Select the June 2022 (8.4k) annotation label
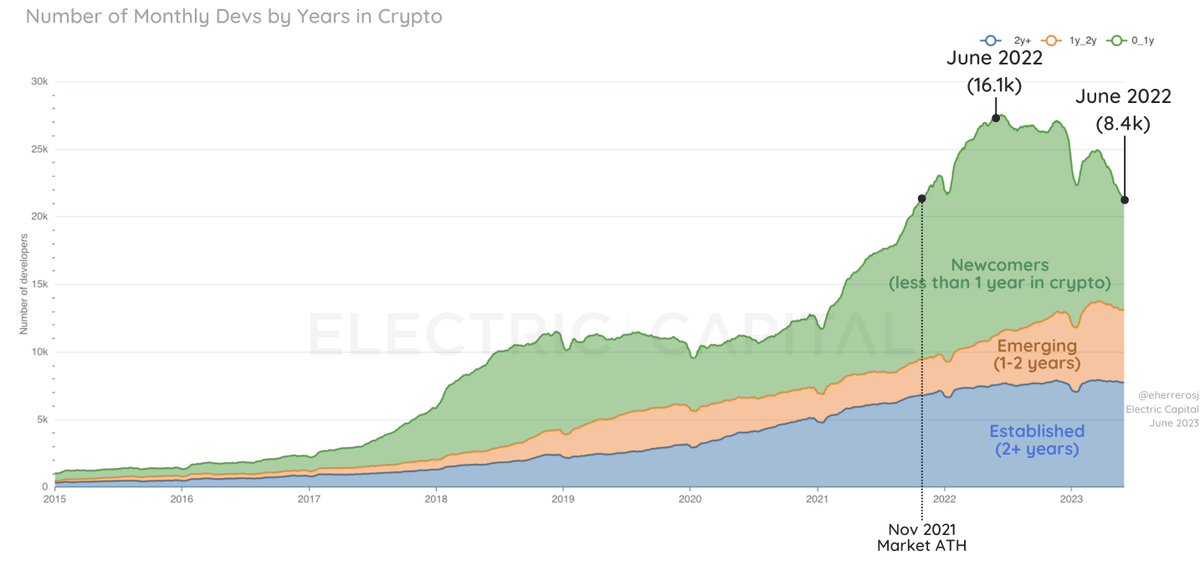1200x561 pixels. (1124, 110)
